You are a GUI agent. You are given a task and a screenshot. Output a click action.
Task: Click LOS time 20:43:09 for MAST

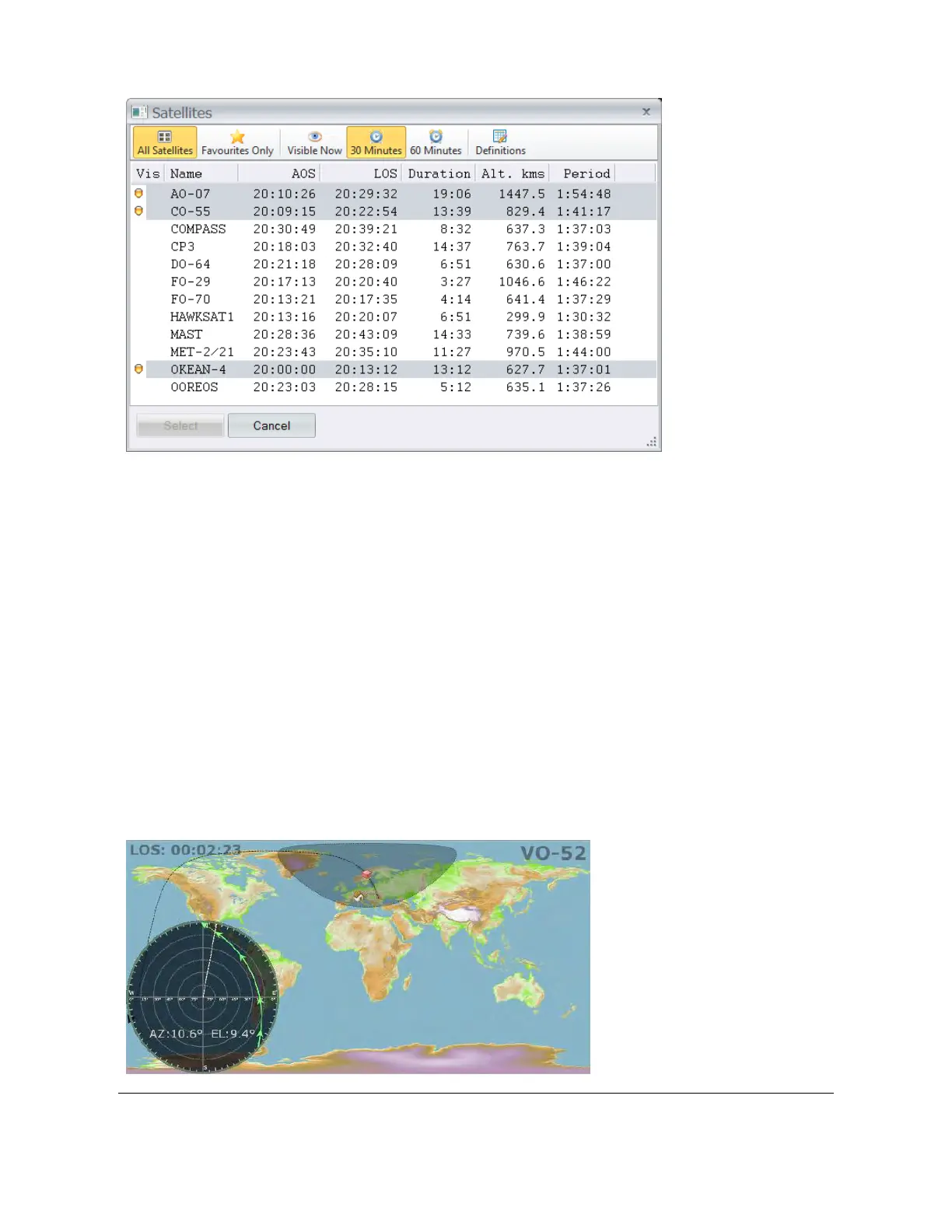(366, 334)
